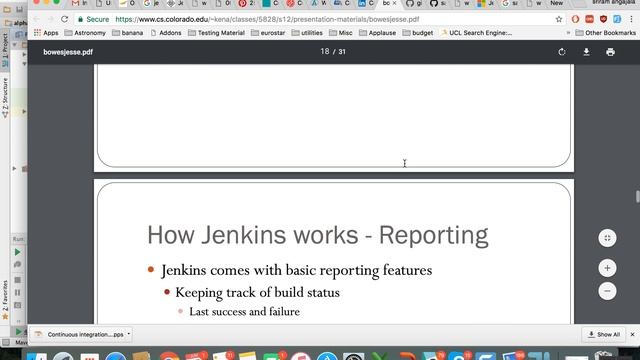Open download item options caret
This screenshot has height=360, width=640.
129,334
